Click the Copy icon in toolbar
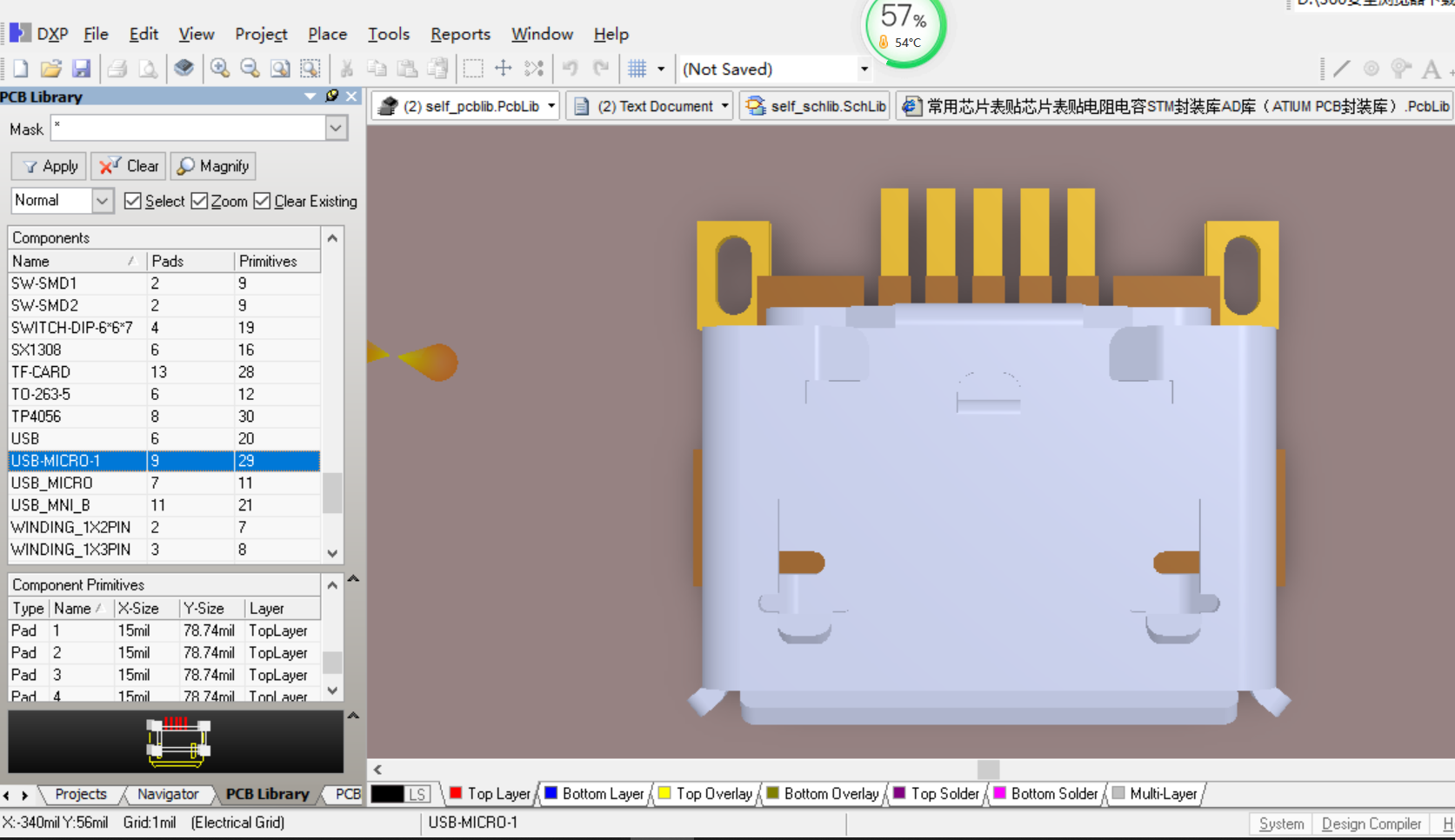The image size is (1455, 840). pos(377,68)
